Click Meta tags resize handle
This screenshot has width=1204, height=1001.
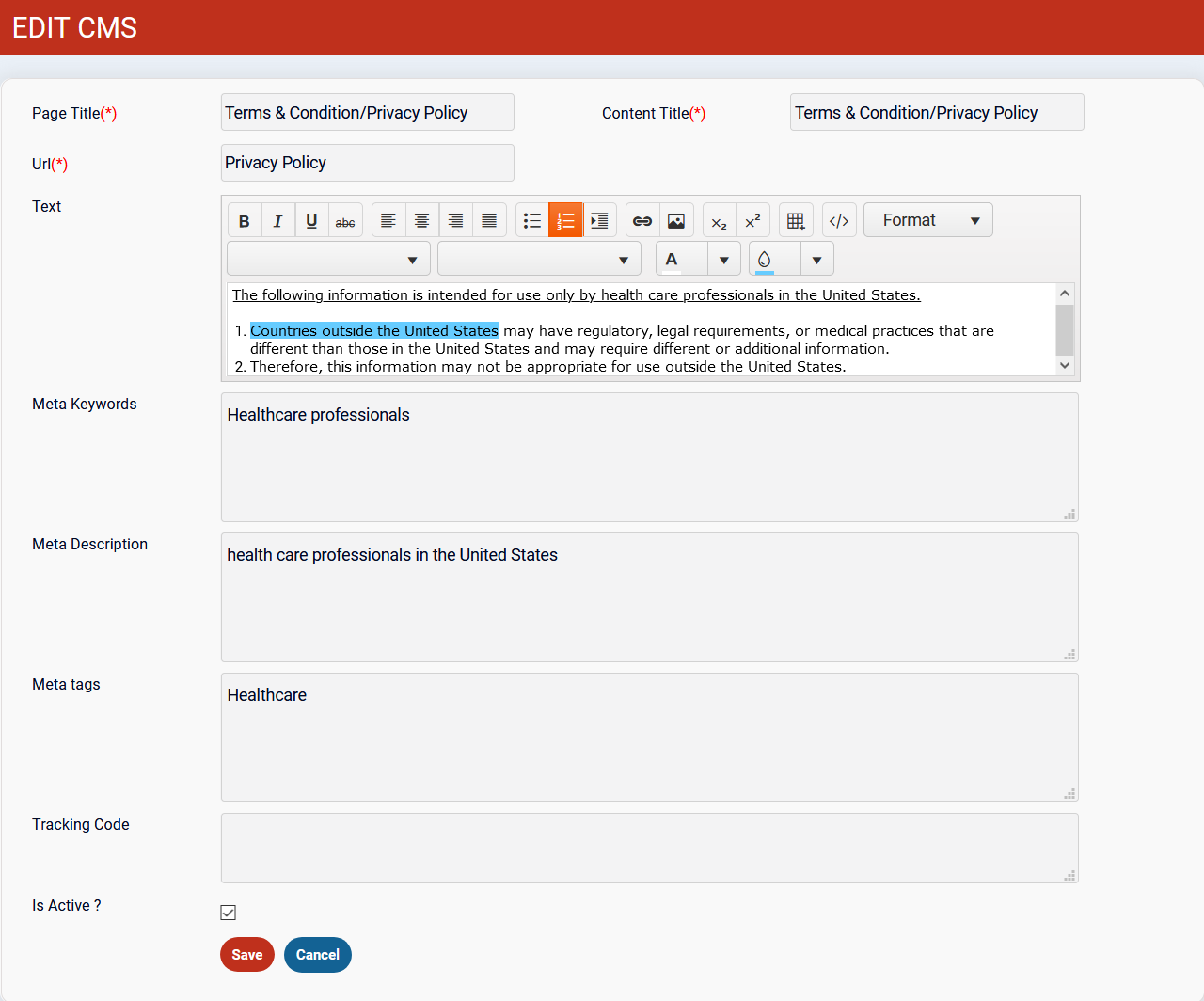pos(1069,794)
